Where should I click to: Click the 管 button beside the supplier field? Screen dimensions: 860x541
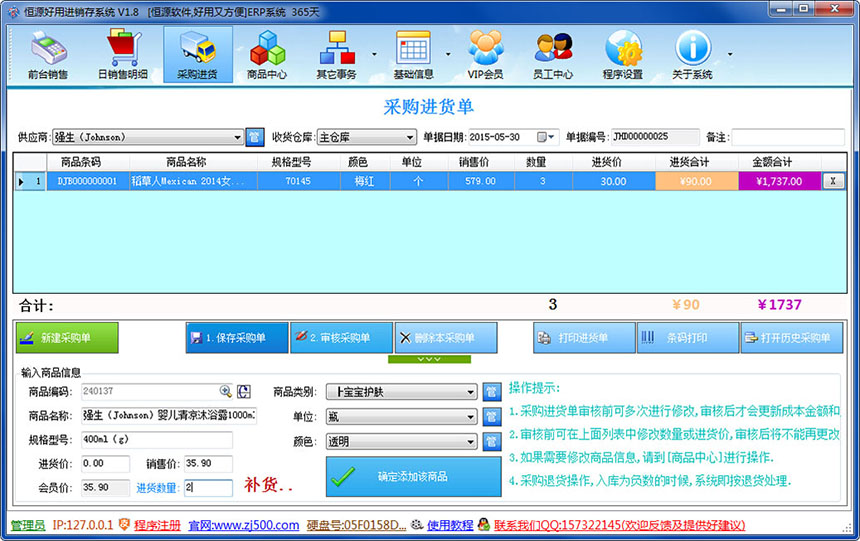255,137
